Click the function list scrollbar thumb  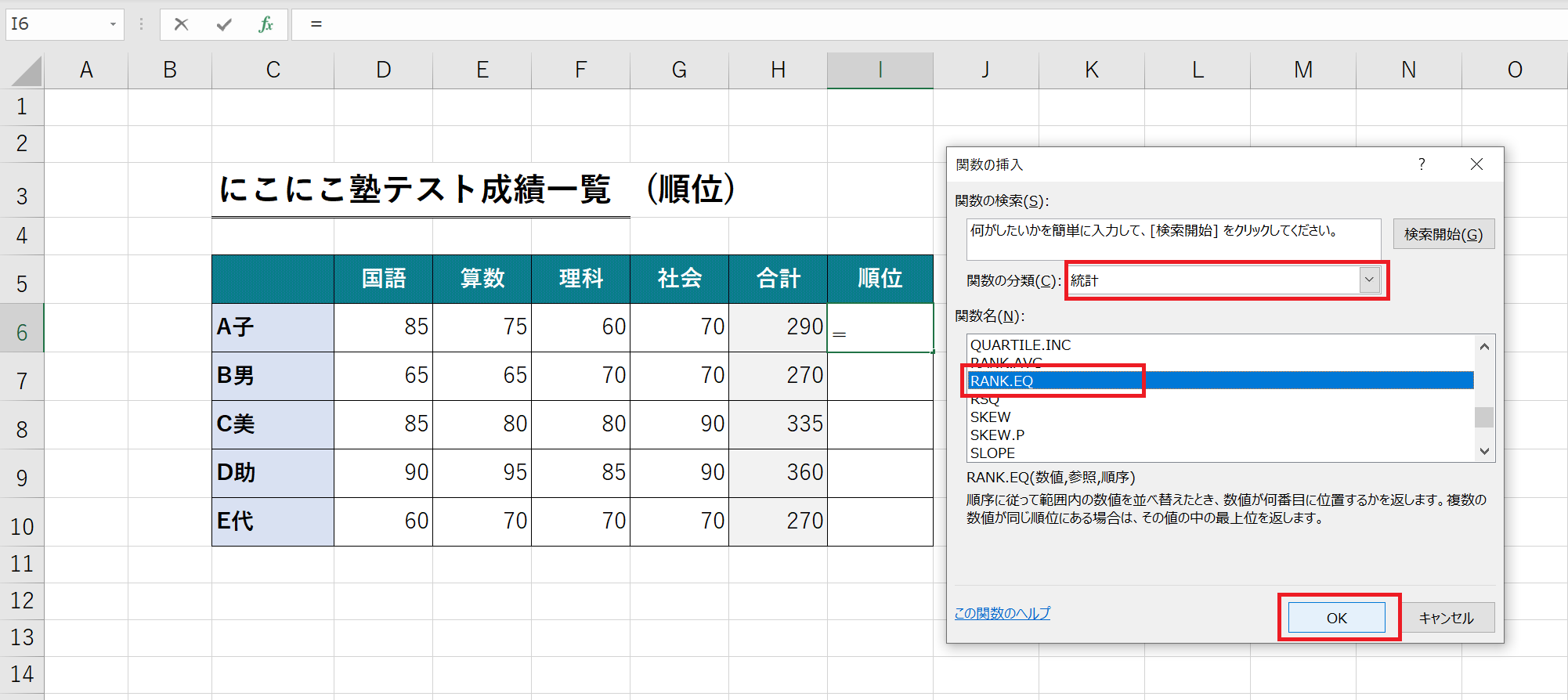tap(1484, 417)
